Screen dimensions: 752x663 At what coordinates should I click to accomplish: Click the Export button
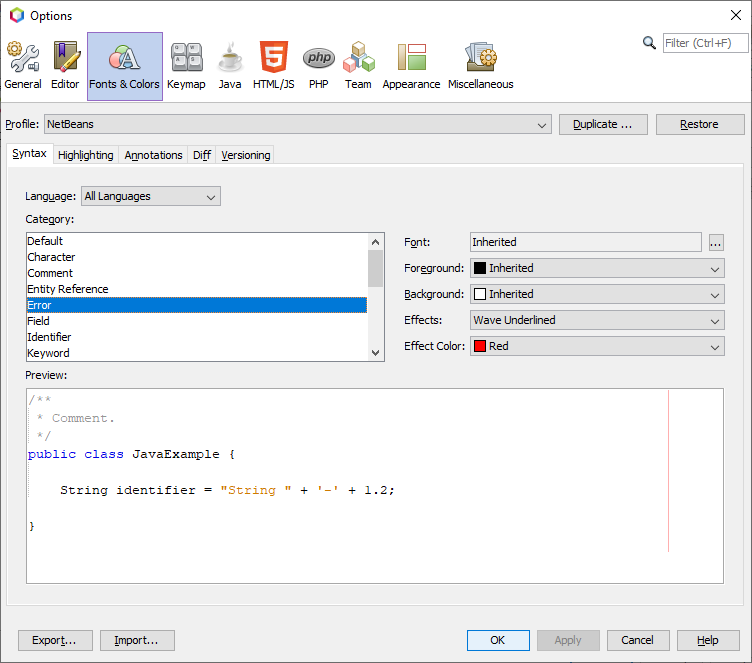click(x=55, y=640)
